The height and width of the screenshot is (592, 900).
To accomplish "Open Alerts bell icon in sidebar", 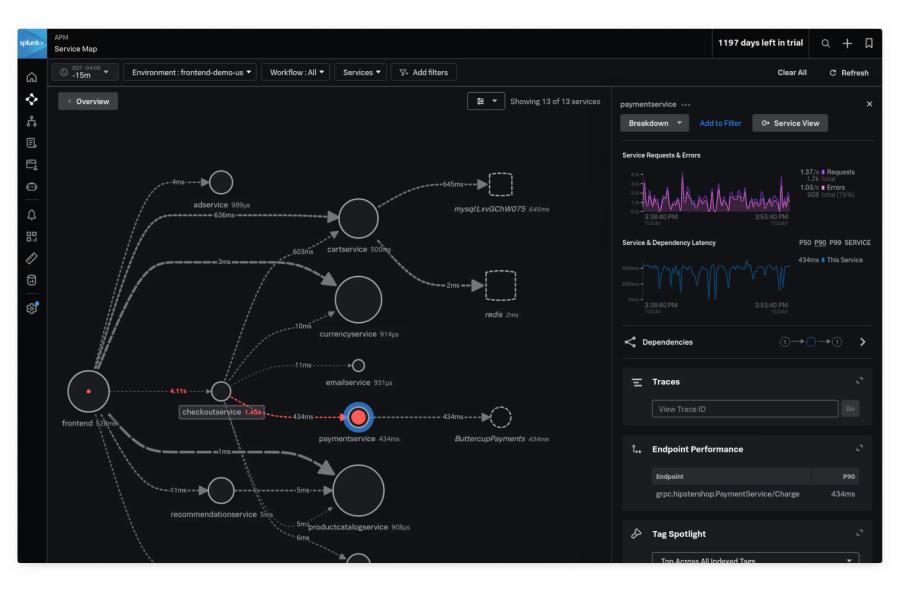I will coord(32,215).
